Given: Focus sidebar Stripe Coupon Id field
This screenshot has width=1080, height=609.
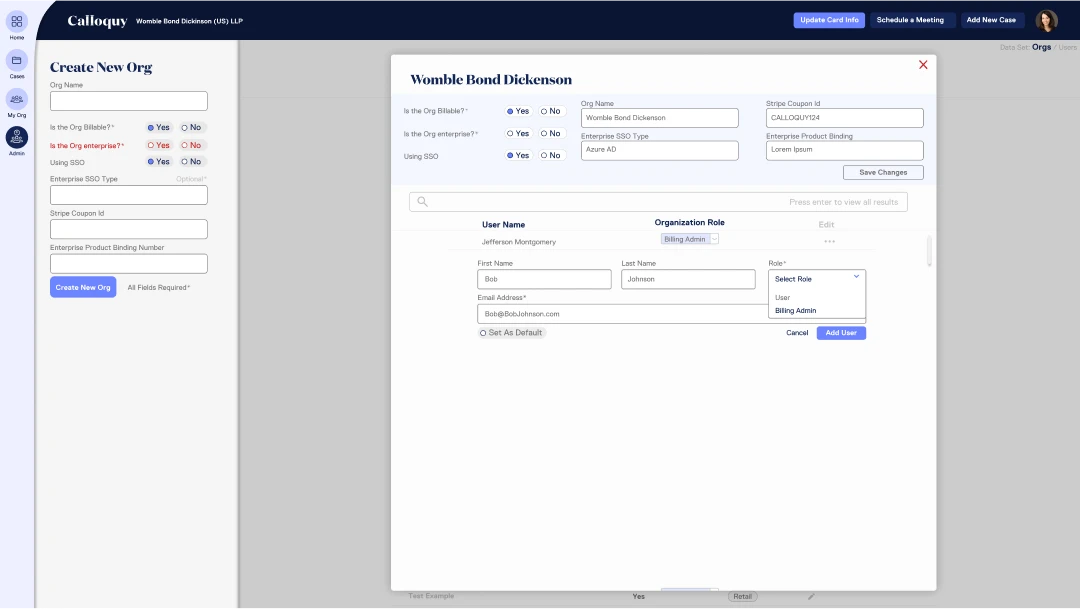Looking at the screenshot, I should (x=129, y=229).
